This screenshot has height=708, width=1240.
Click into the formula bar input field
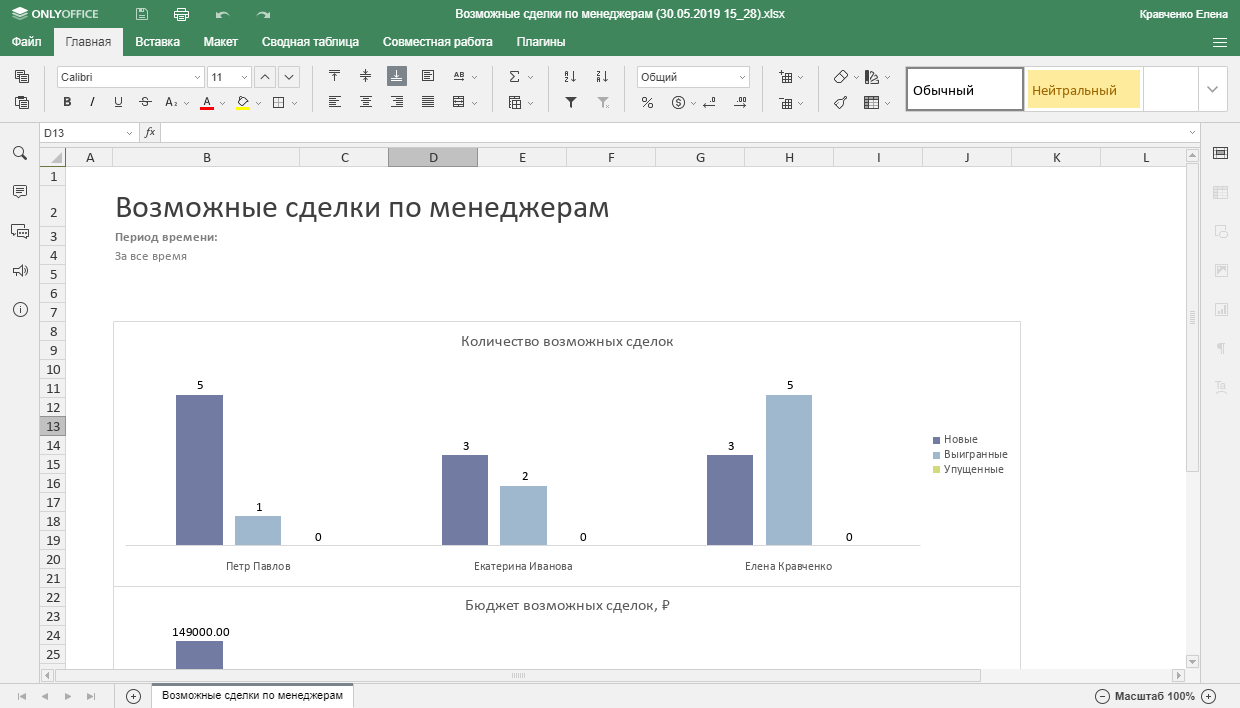pos(670,133)
